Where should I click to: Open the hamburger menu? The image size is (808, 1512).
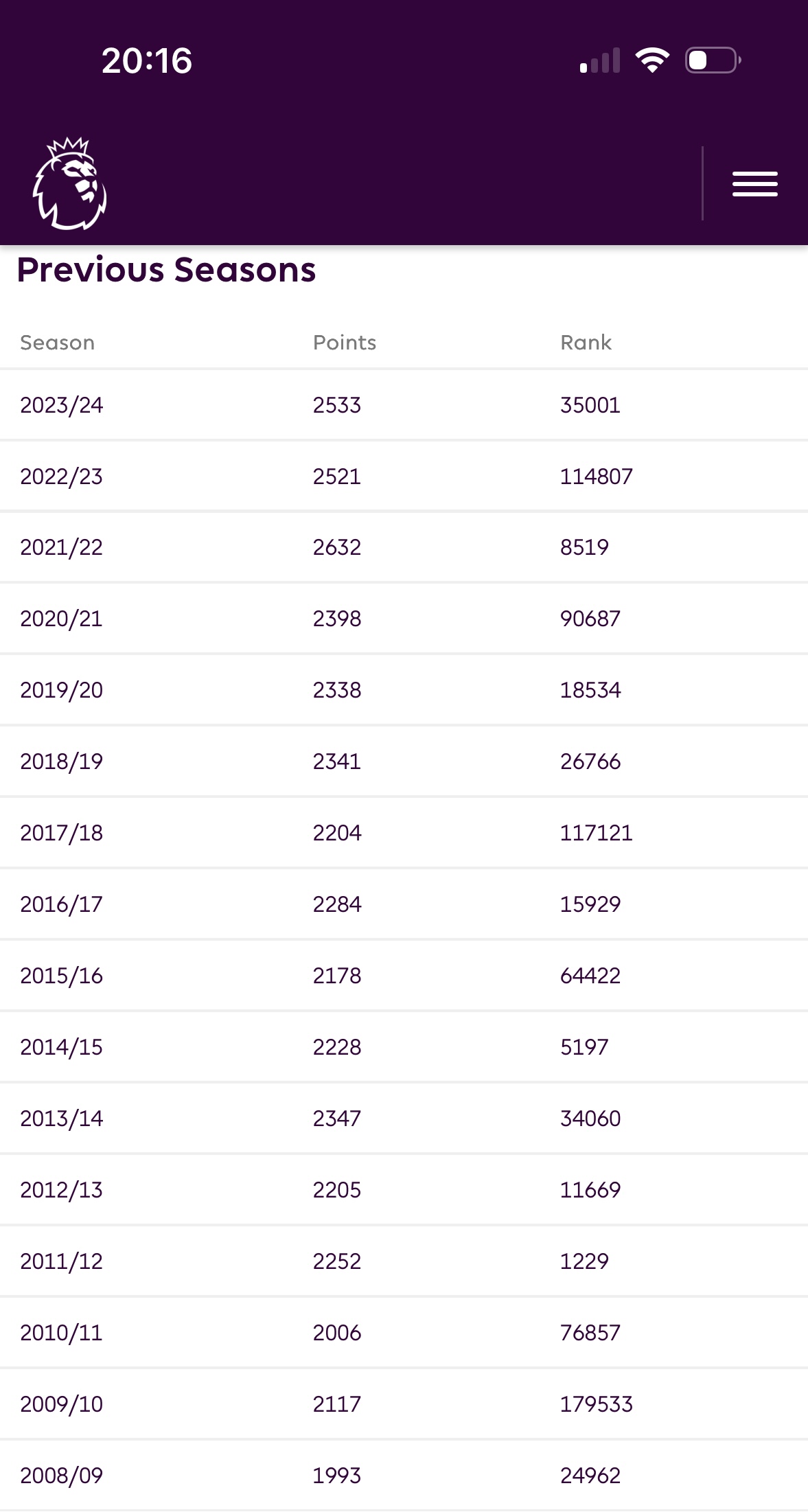pyautogui.click(x=754, y=184)
